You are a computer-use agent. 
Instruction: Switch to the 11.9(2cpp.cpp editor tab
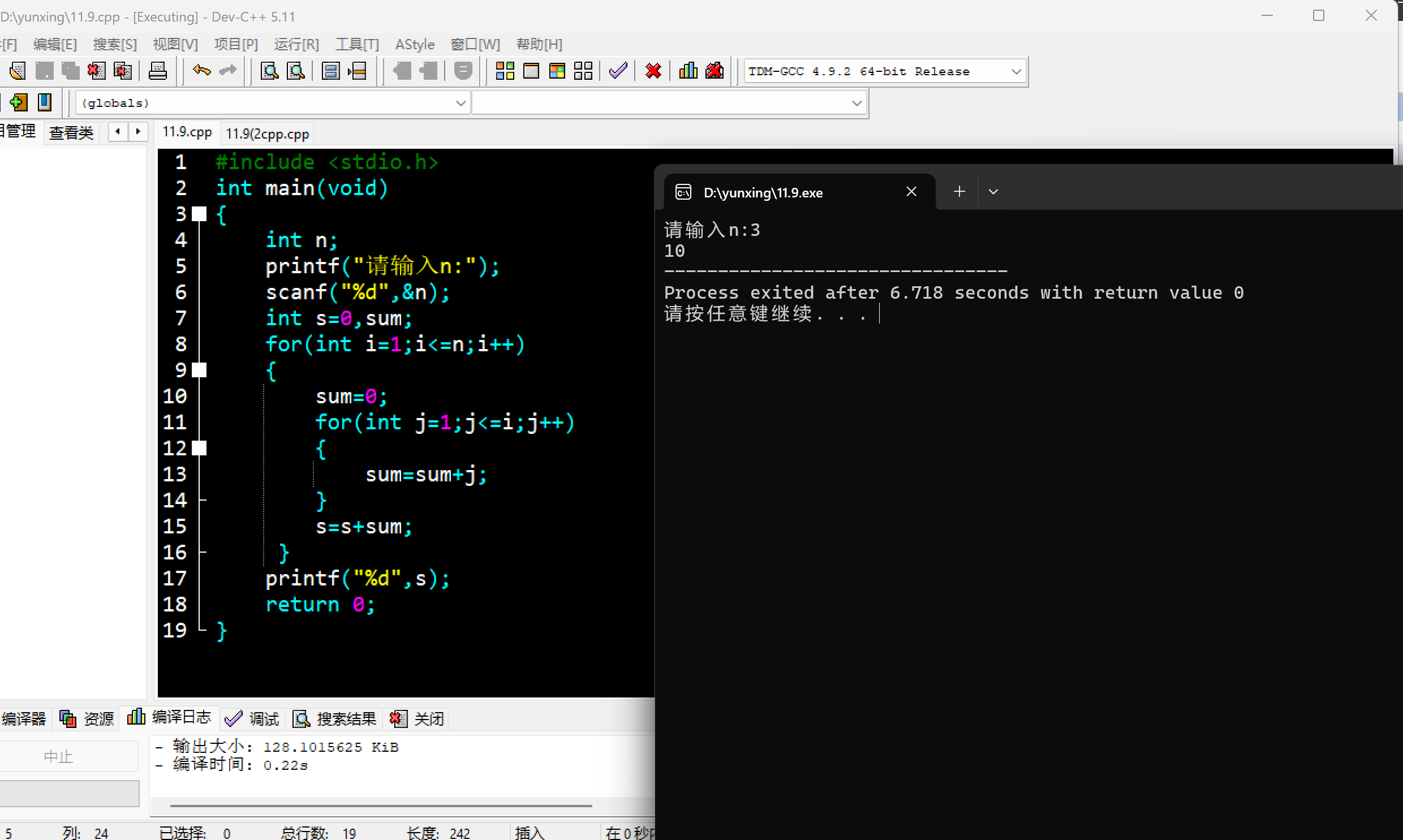267,134
